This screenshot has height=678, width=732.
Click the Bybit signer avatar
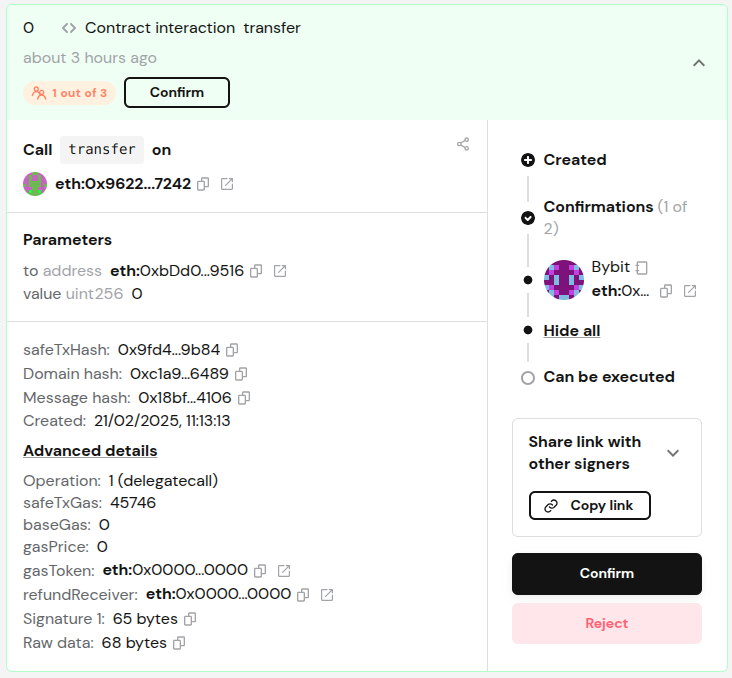(x=563, y=280)
